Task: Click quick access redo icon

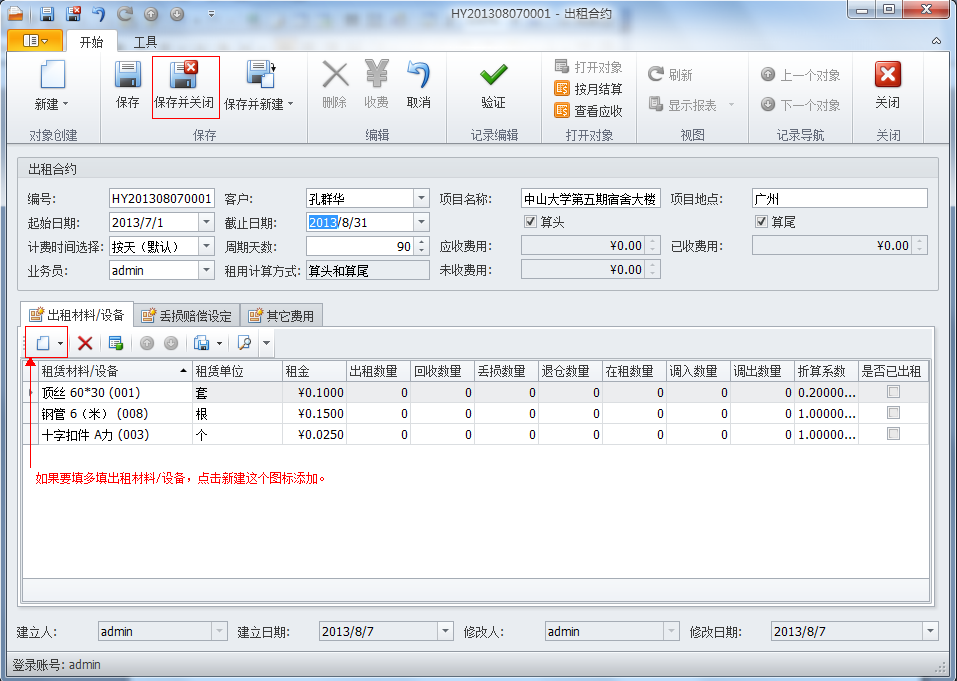Action: (x=125, y=13)
